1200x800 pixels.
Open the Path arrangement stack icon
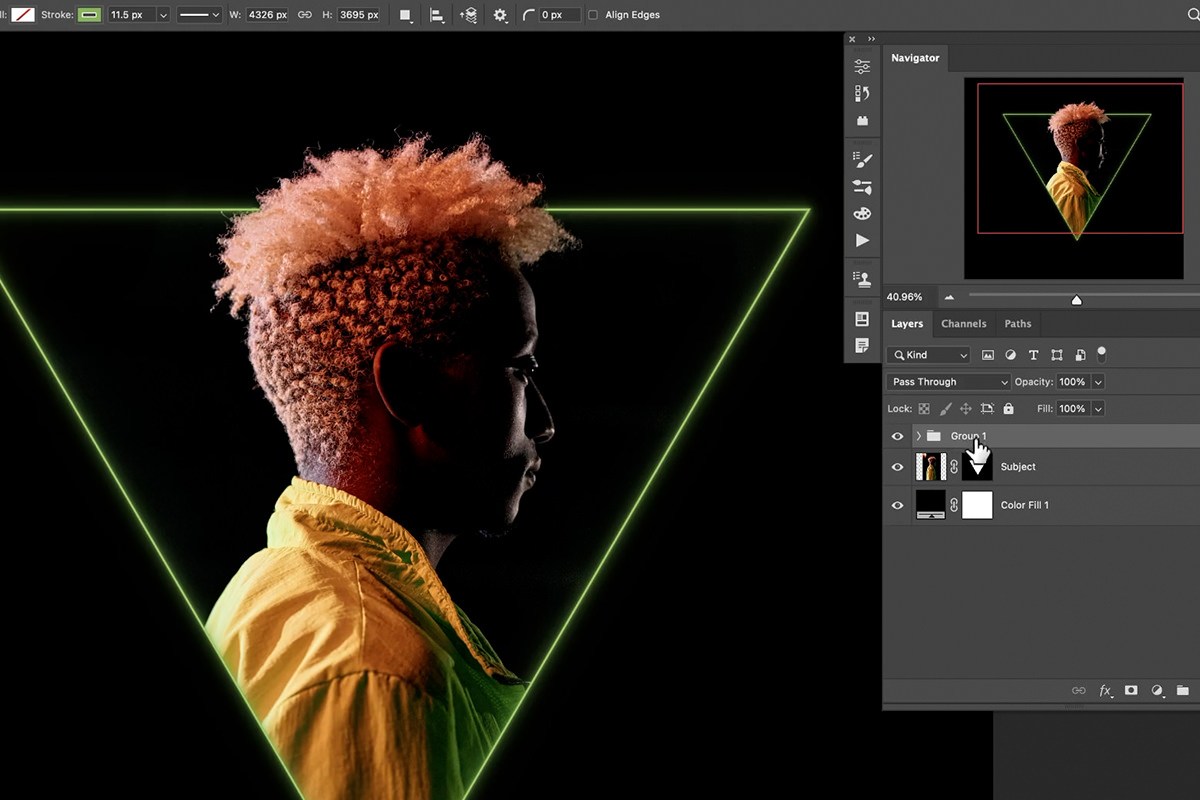[468, 15]
